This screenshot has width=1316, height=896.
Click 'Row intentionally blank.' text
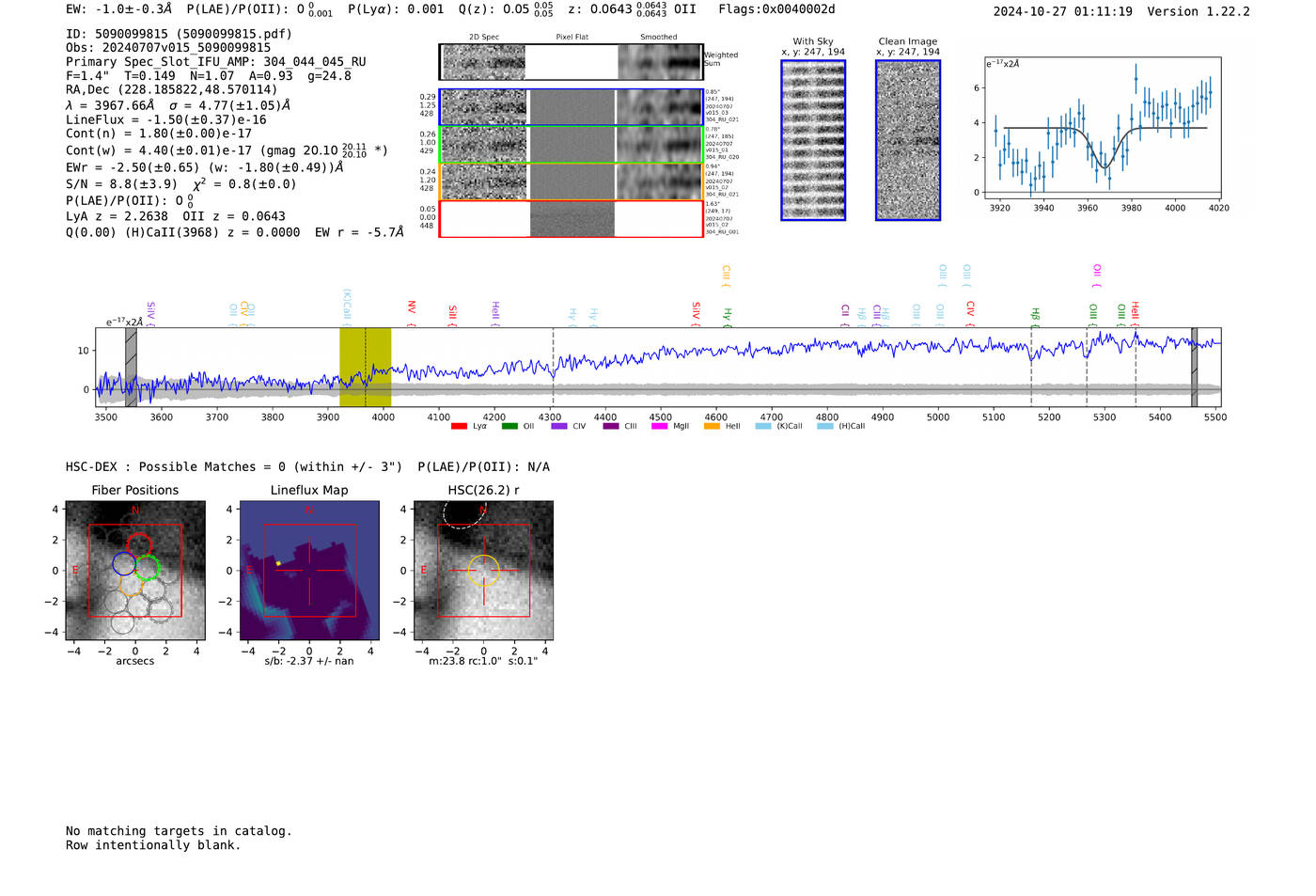tap(153, 845)
